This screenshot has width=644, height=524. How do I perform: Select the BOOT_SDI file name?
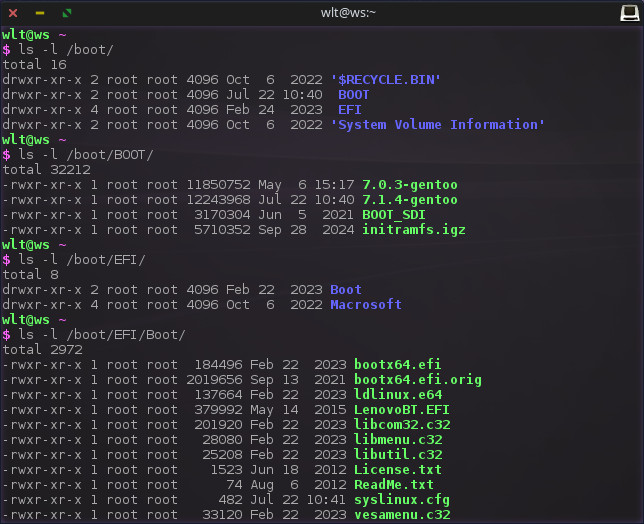pyautogui.click(x=394, y=215)
